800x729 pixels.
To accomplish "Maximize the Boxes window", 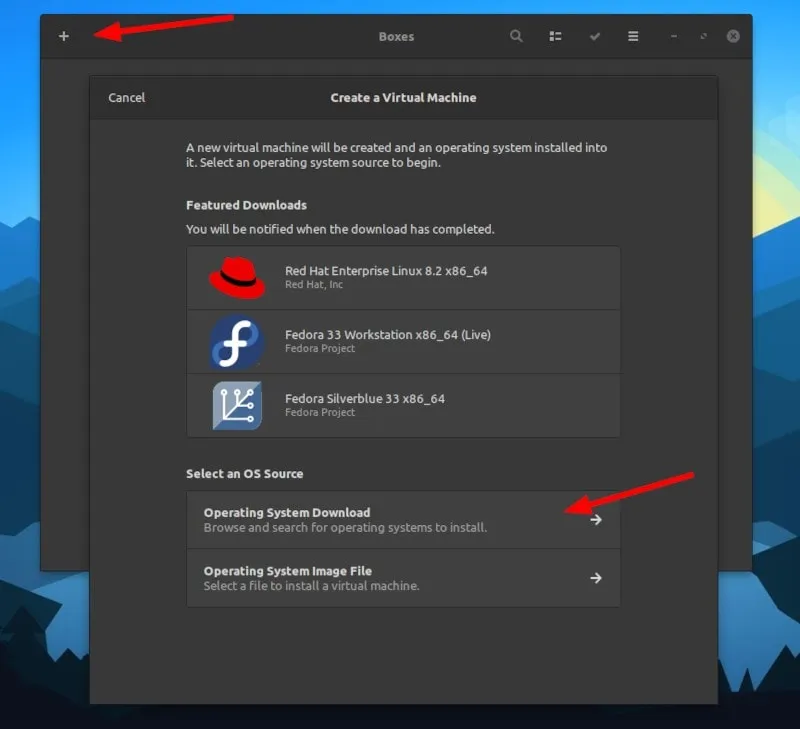I will [x=704, y=36].
